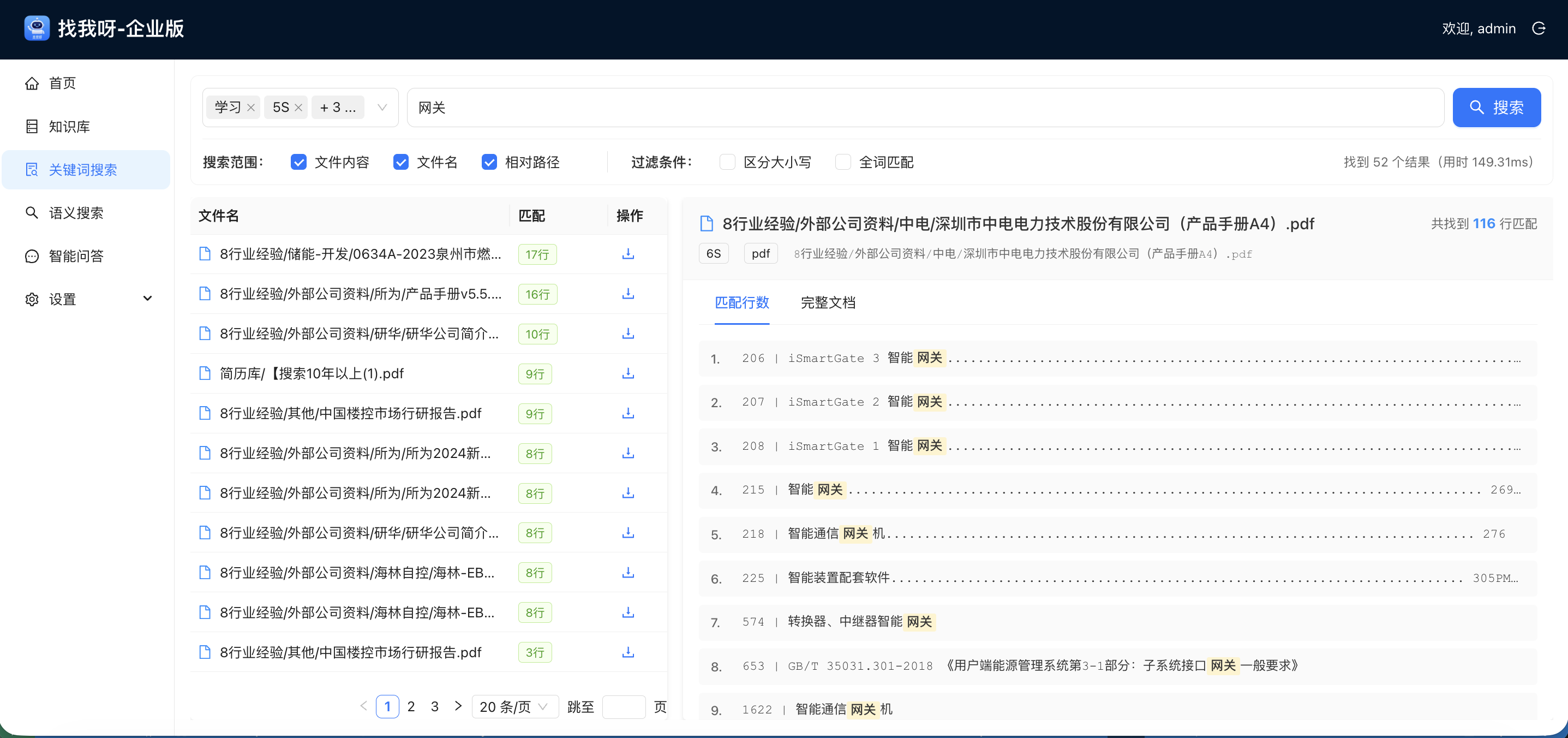Click the logout icon in header
Screen dimensions: 1568x738
pos(1540,28)
